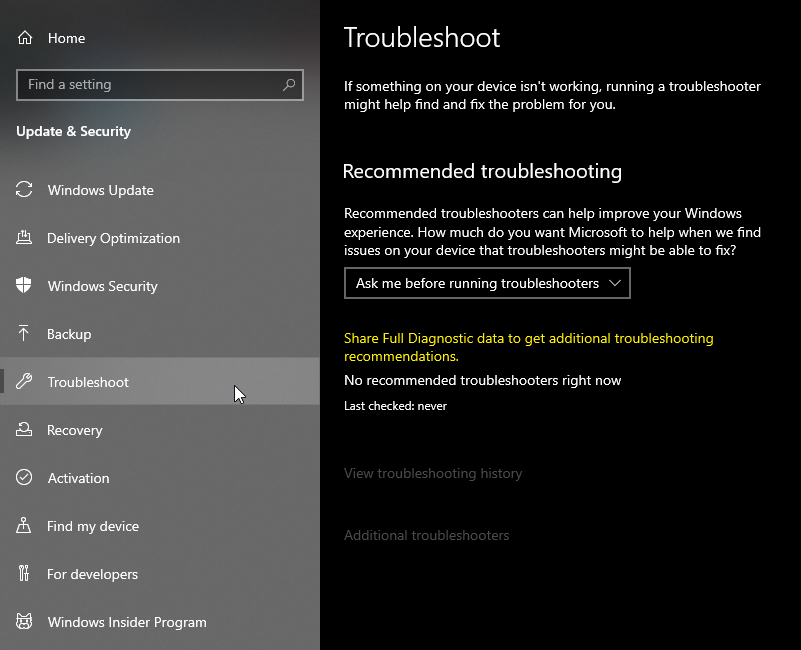This screenshot has width=801, height=650.
Task: Open the Windows Update settings page
Action: [x=100, y=190]
